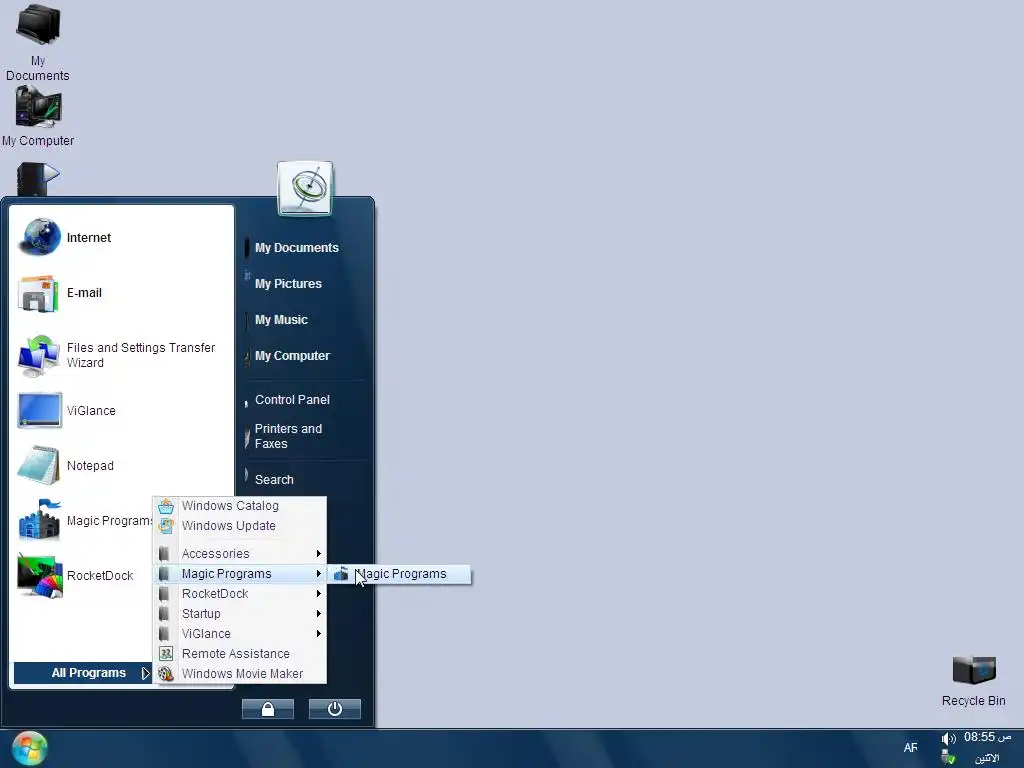This screenshot has height=768, width=1024.
Task: Expand ViGlance submenu arrow
Action: coord(319,634)
